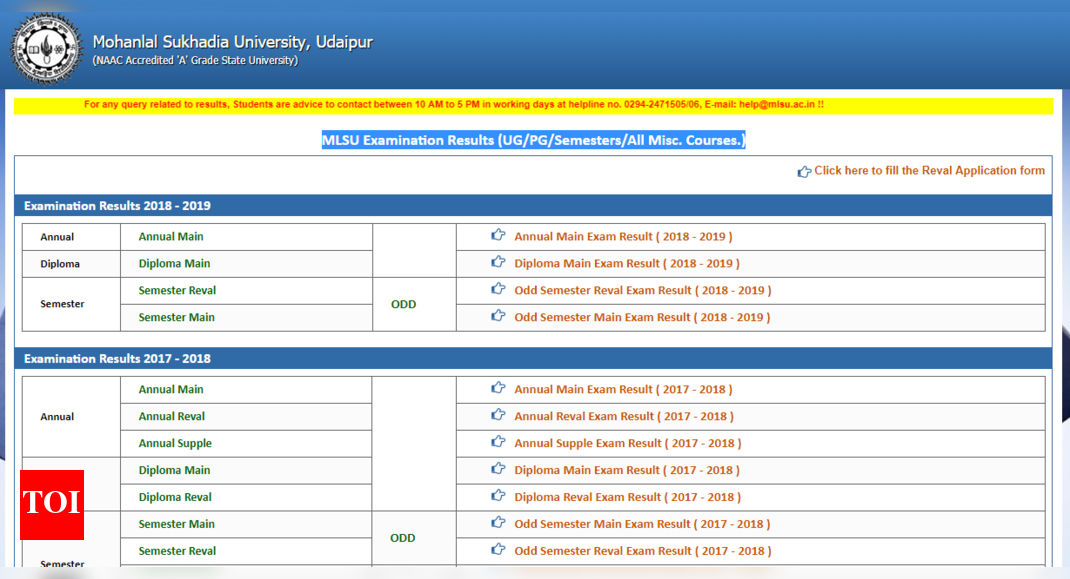Open Odd Semester Main Exam Result (2017 - 2018)
This screenshot has height=579, width=1070.
[x=642, y=524]
